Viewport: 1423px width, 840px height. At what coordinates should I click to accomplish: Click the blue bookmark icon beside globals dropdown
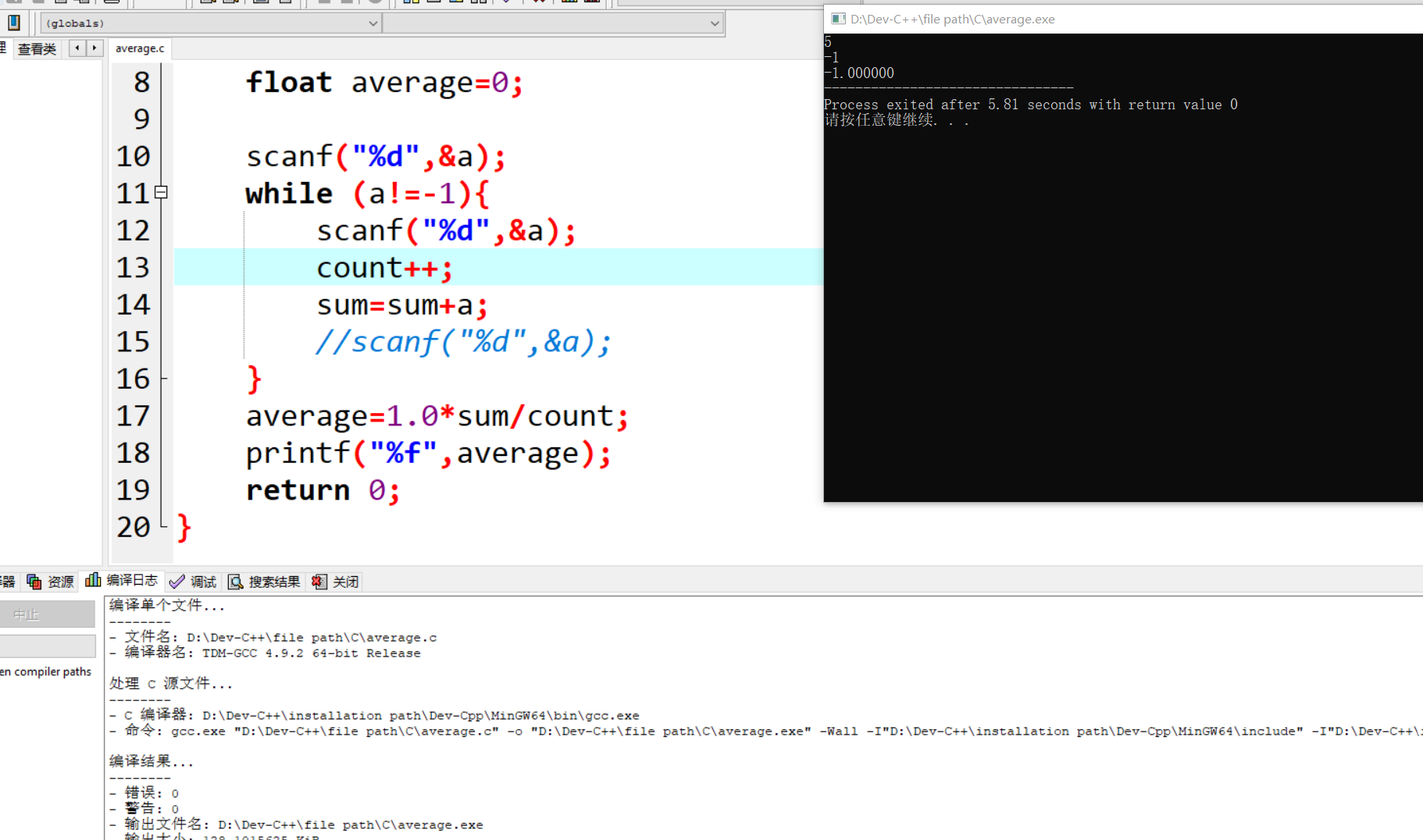(x=14, y=23)
